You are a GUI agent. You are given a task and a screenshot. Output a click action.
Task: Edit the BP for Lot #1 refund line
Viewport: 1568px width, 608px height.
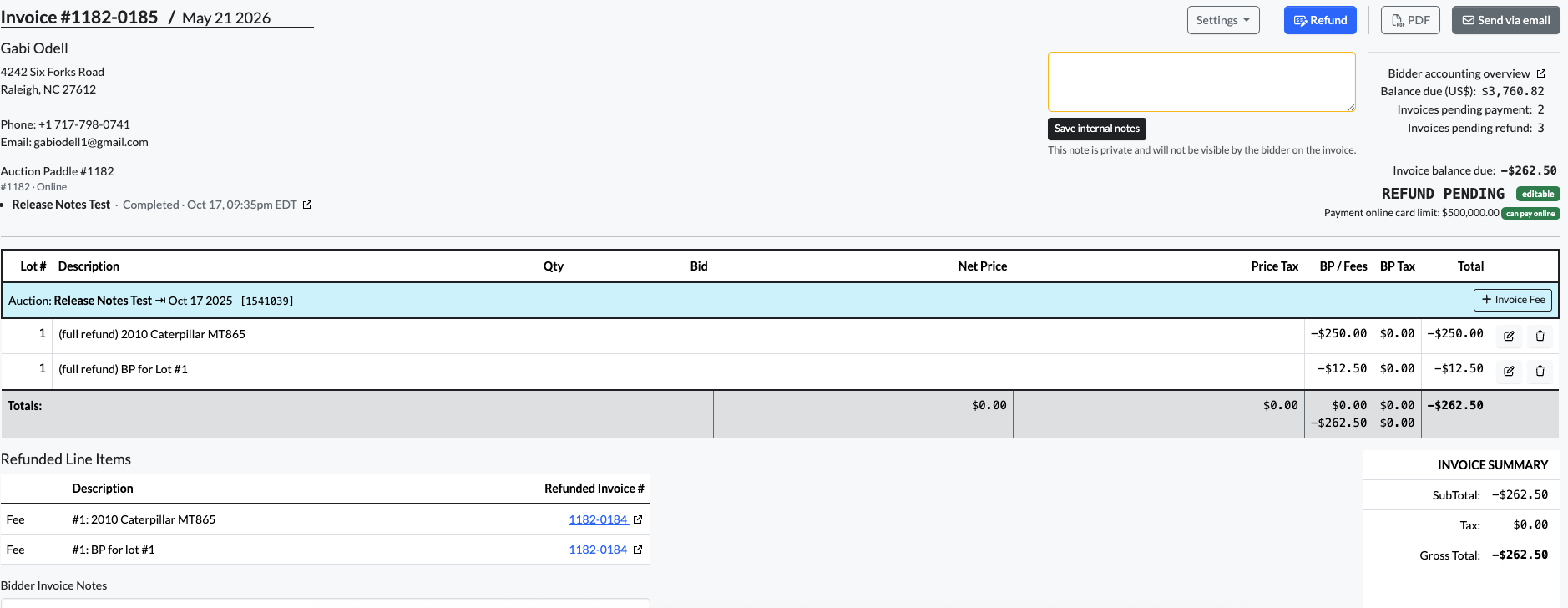(x=1509, y=371)
